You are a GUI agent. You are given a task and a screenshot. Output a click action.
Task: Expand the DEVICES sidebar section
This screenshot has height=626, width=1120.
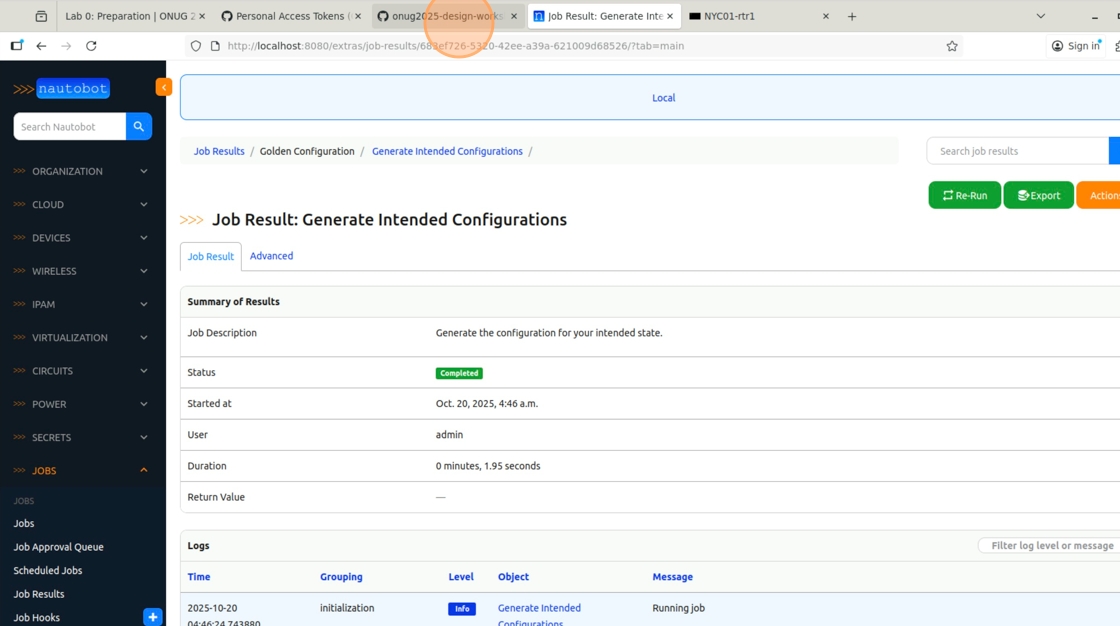tap(83, 238)
